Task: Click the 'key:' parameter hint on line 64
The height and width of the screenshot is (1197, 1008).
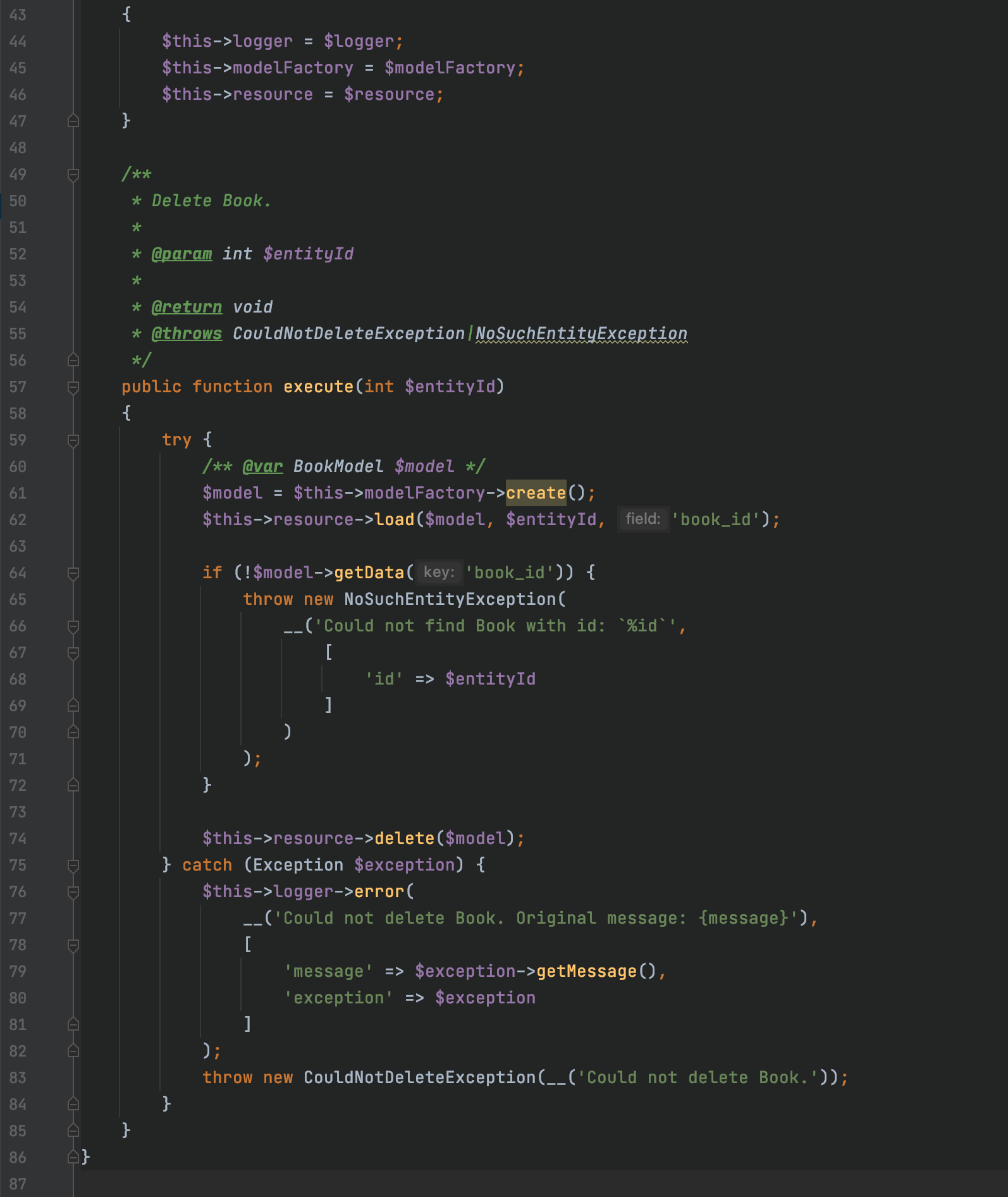Action: coord(439,573)
